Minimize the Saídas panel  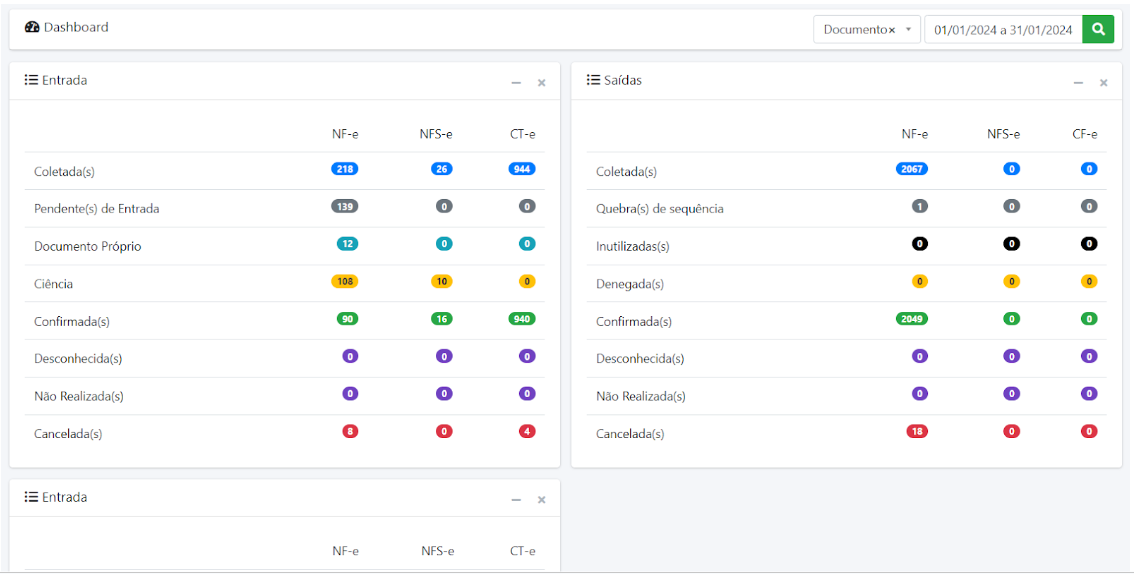pyautogui.click(x=1078, y=83)
